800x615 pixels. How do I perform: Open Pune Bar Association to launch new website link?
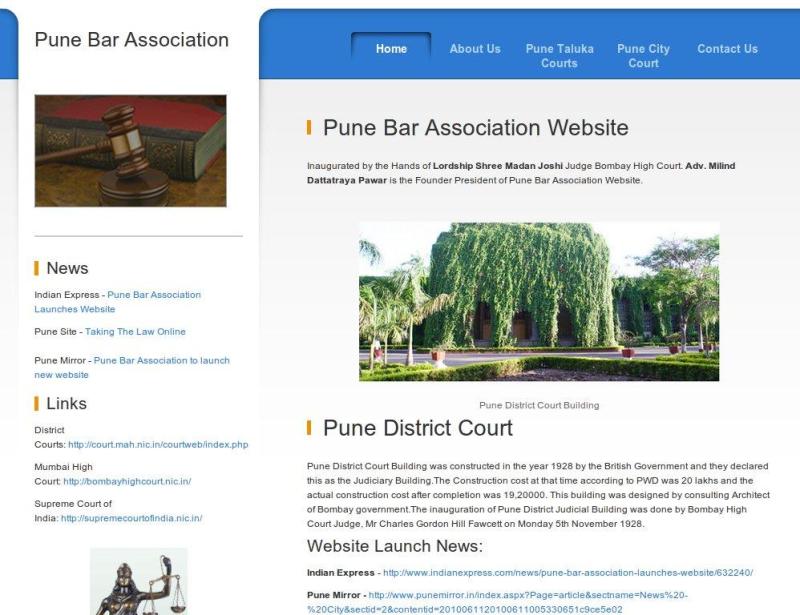tap(132, 367)
